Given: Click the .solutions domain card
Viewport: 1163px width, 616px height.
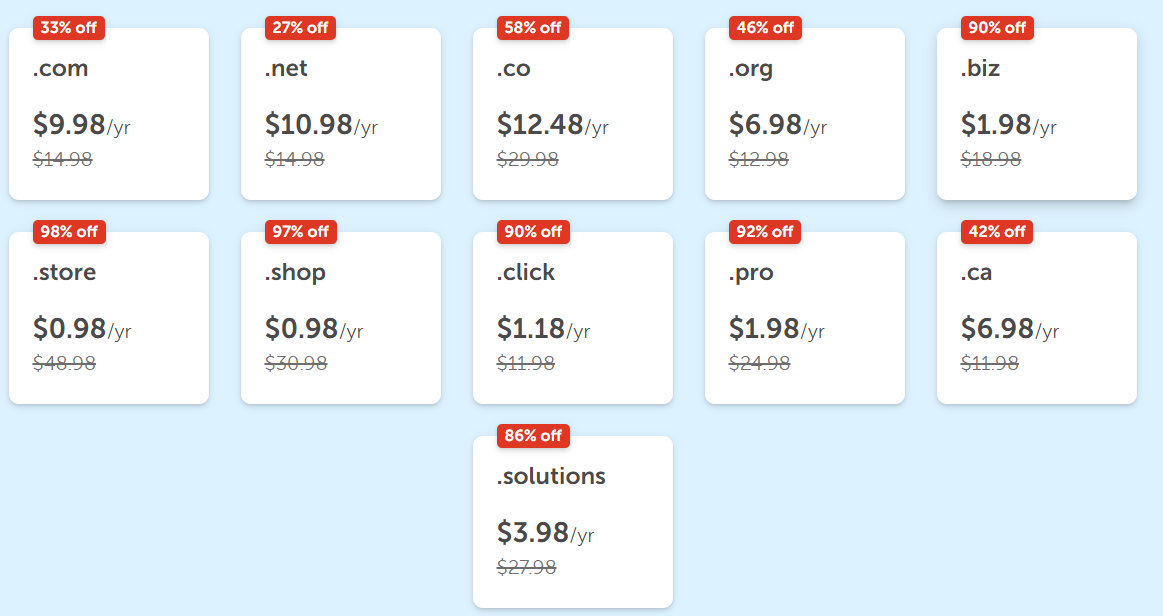Looking at the screenshot, I should pyautogui.click(x=573, y=521).
